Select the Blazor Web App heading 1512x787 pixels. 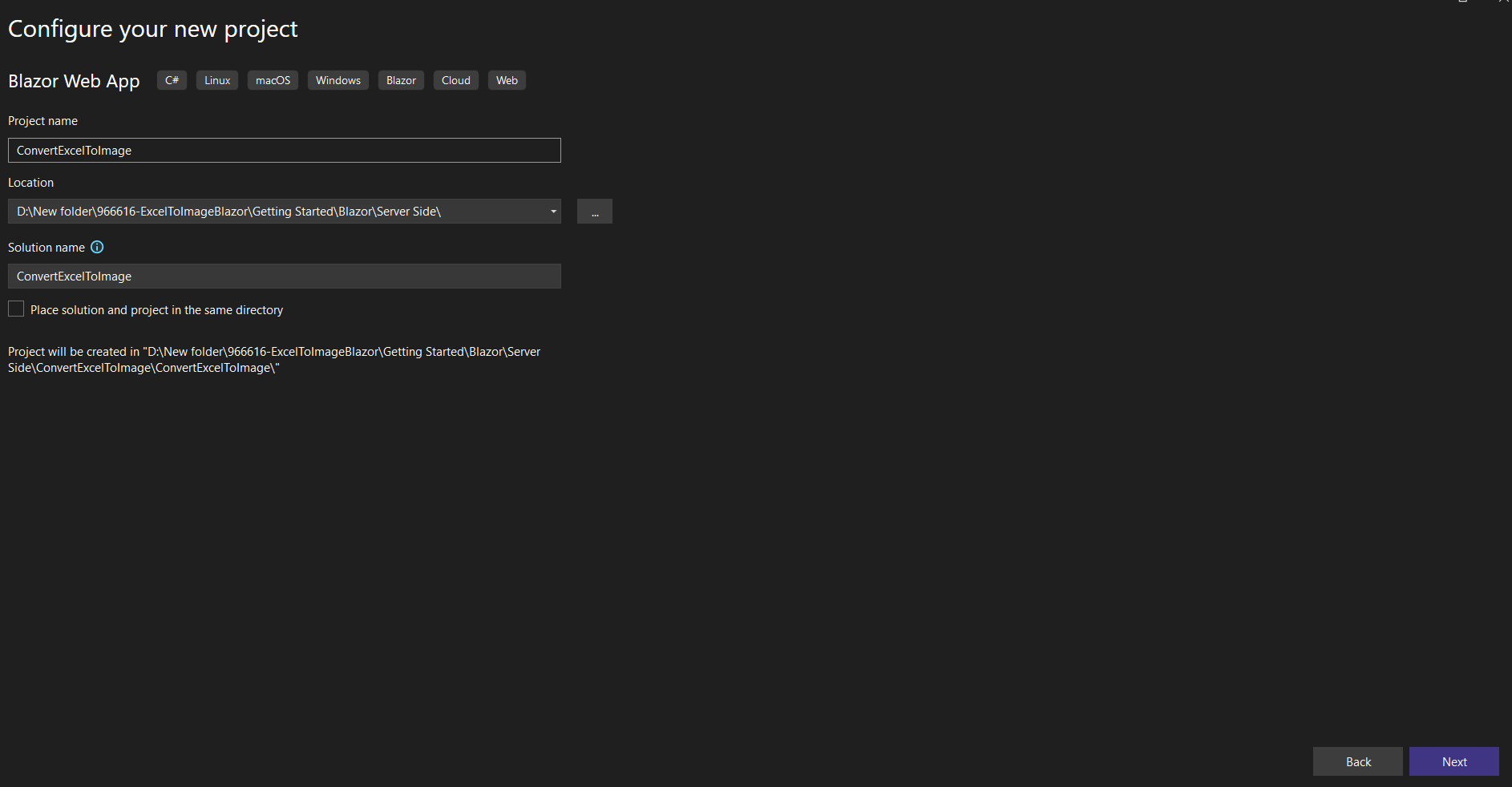(74, 80)
